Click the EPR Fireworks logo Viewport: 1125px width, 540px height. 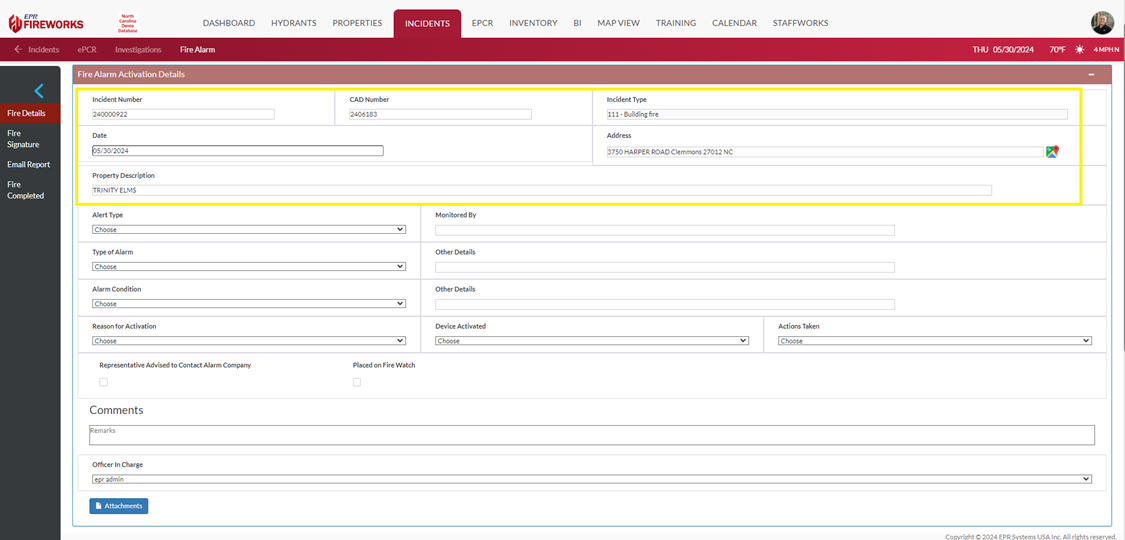click(x=46, y=23)
